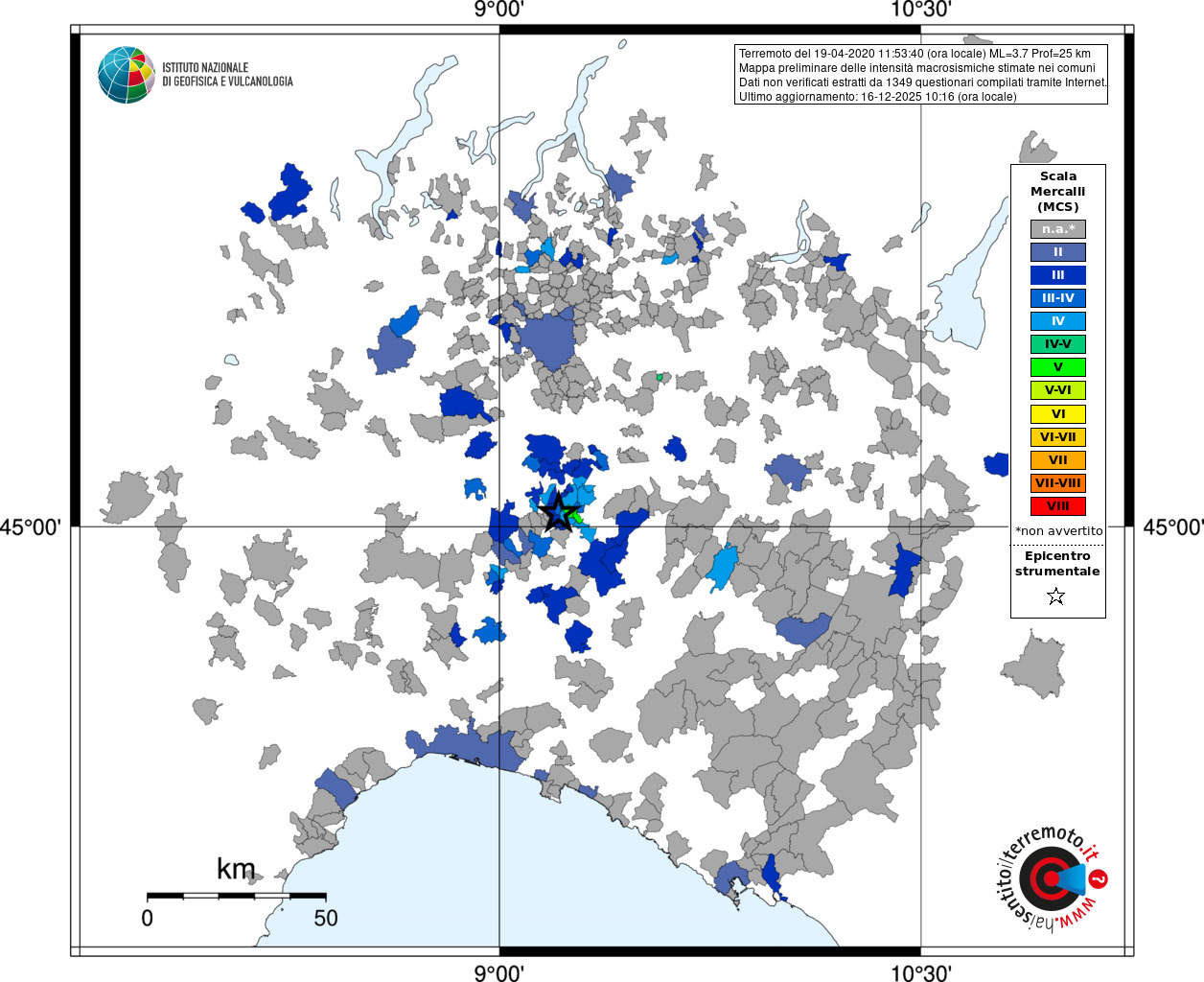Select the gray n.a. legend swatch
Image resolution: width=1204 pixels, height=982 pixels.
[1058, 229]
